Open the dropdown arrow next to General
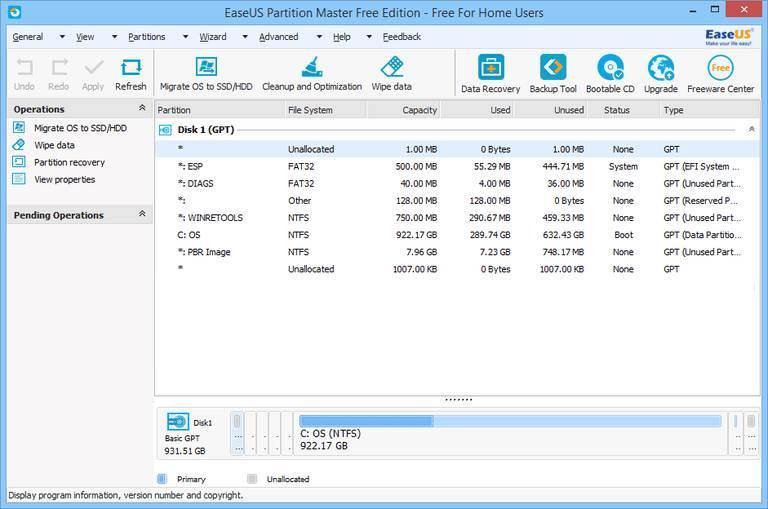Viewport: 768px width, 509px height. tap(62, 37)
